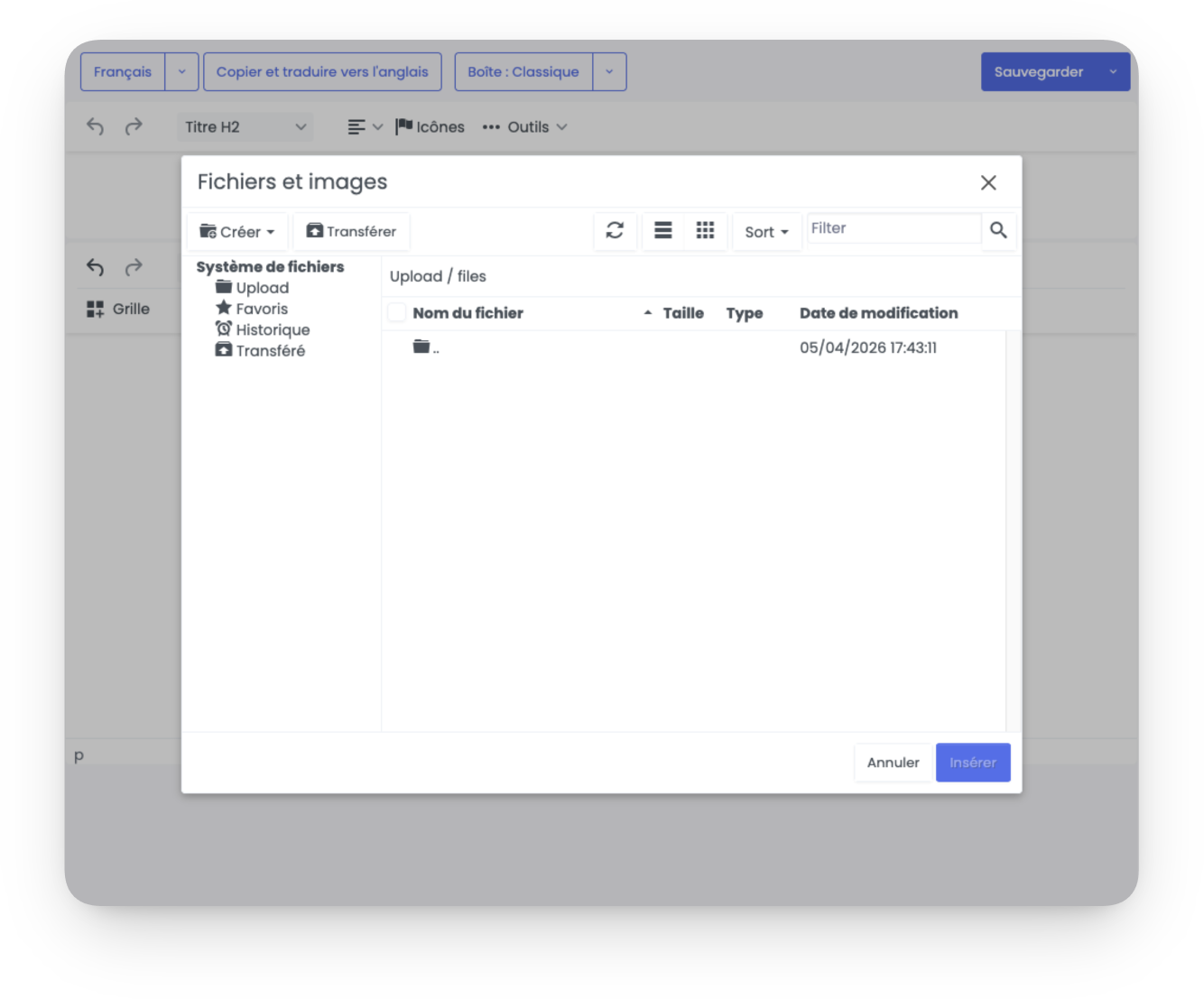Open the Sort dropdown

(x=766, y=232)
